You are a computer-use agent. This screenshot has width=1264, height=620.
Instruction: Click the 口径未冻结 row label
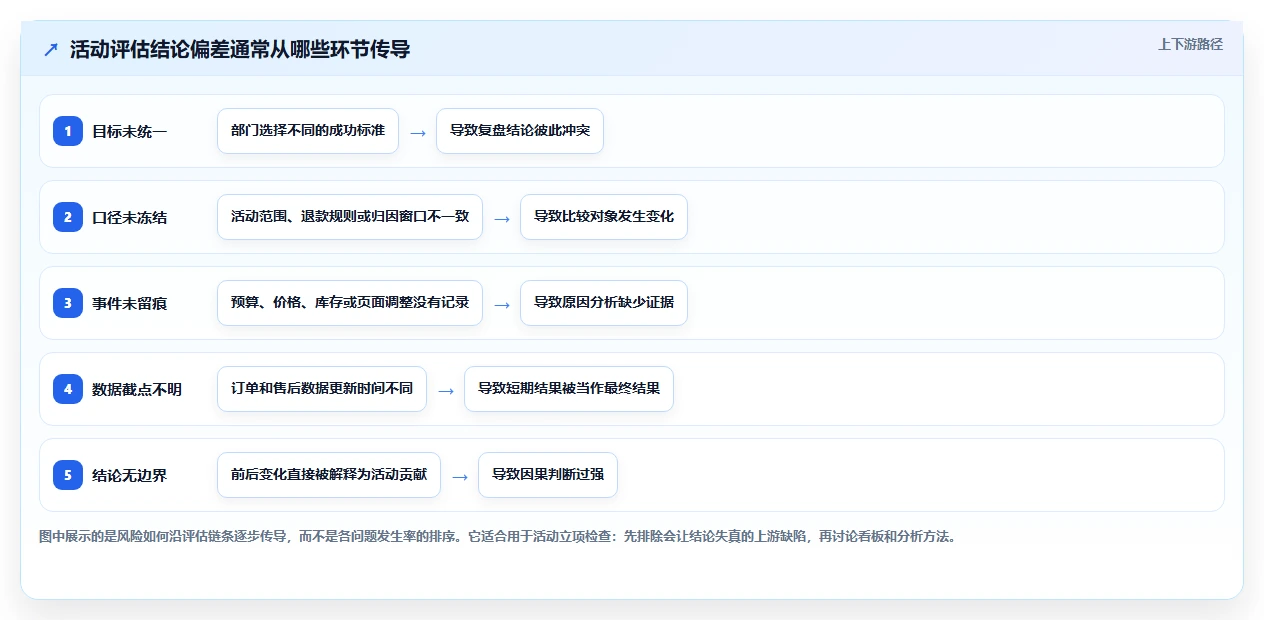click(x=129, y=217)
